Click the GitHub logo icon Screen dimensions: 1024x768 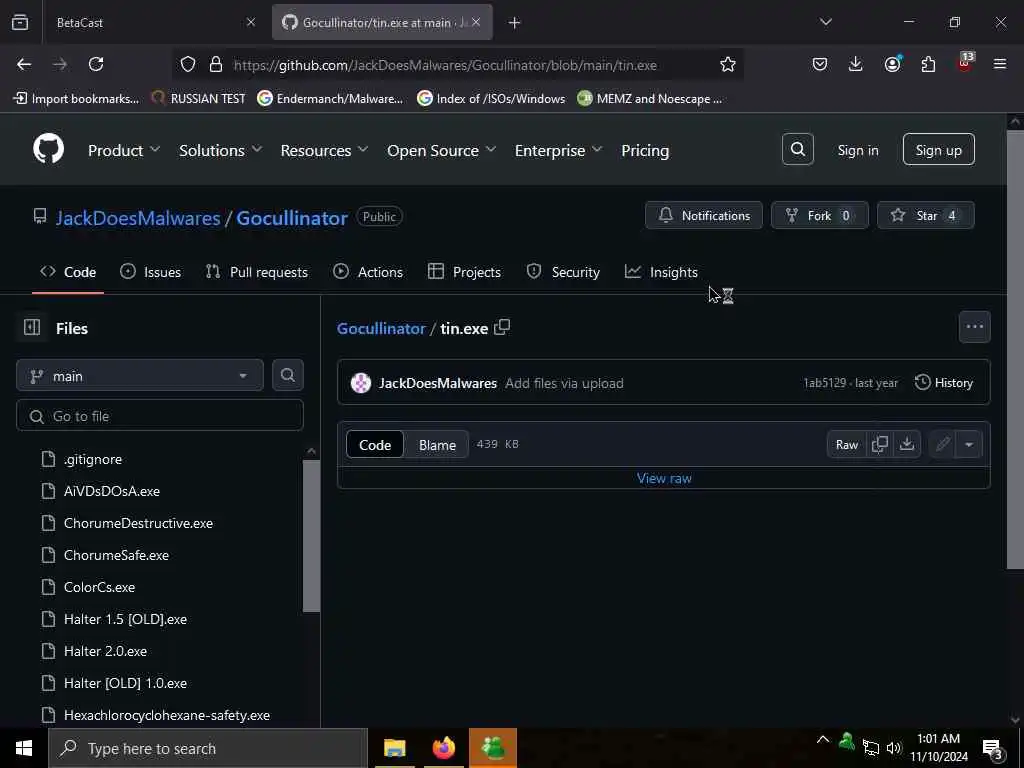coord(48,149)
